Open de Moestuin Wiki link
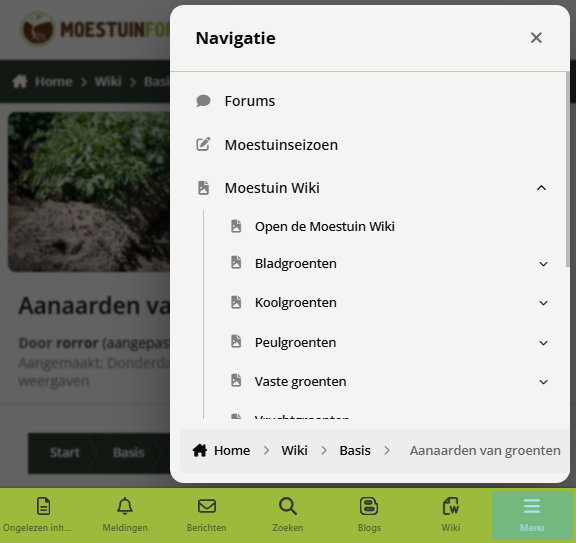 325,226
